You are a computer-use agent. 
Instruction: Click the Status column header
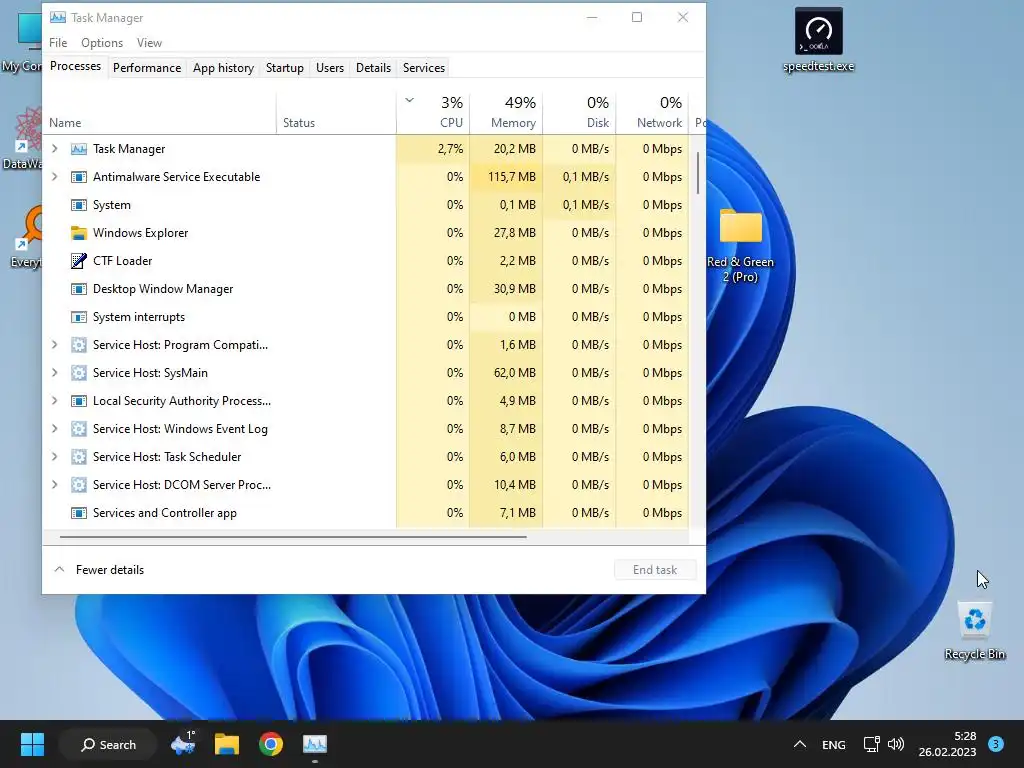336,112
